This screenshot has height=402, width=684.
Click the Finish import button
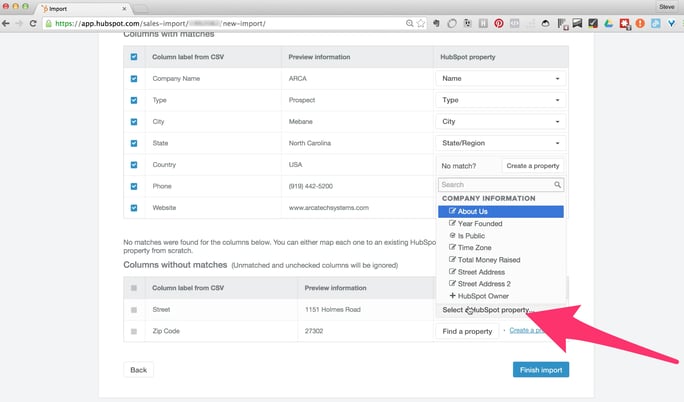(541, 370)
